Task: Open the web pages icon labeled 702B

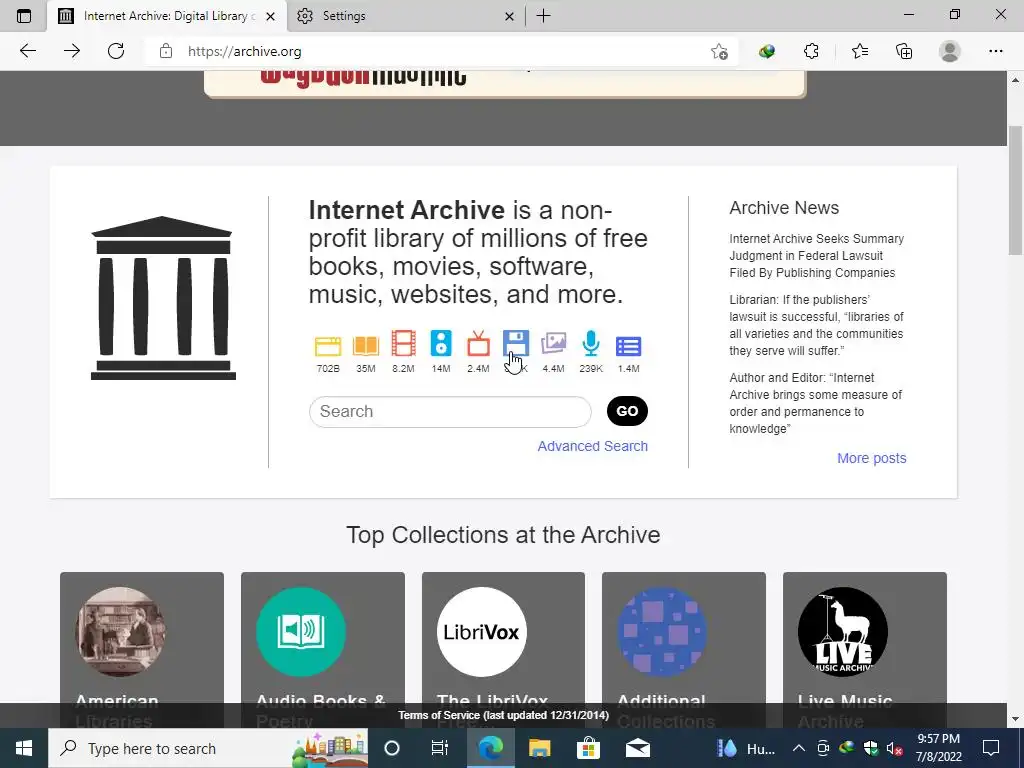Action: pos(328,345)
